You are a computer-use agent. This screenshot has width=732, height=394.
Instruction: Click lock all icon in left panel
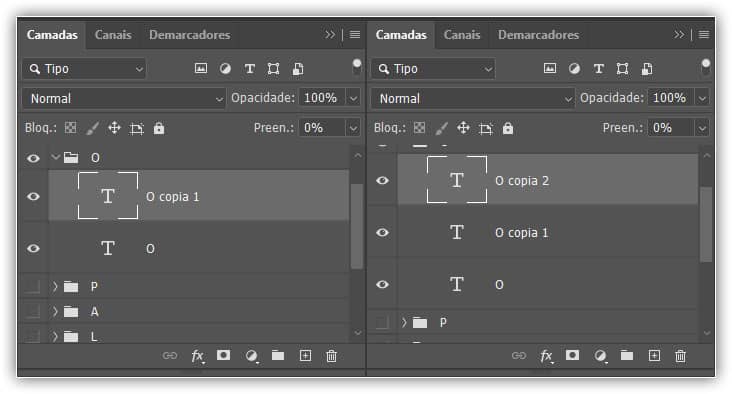tap(159, 128)
